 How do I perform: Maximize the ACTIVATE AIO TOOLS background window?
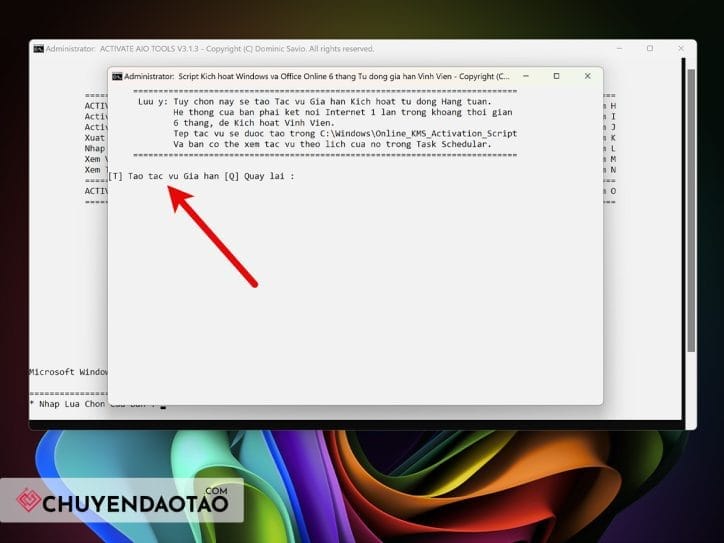650,48
